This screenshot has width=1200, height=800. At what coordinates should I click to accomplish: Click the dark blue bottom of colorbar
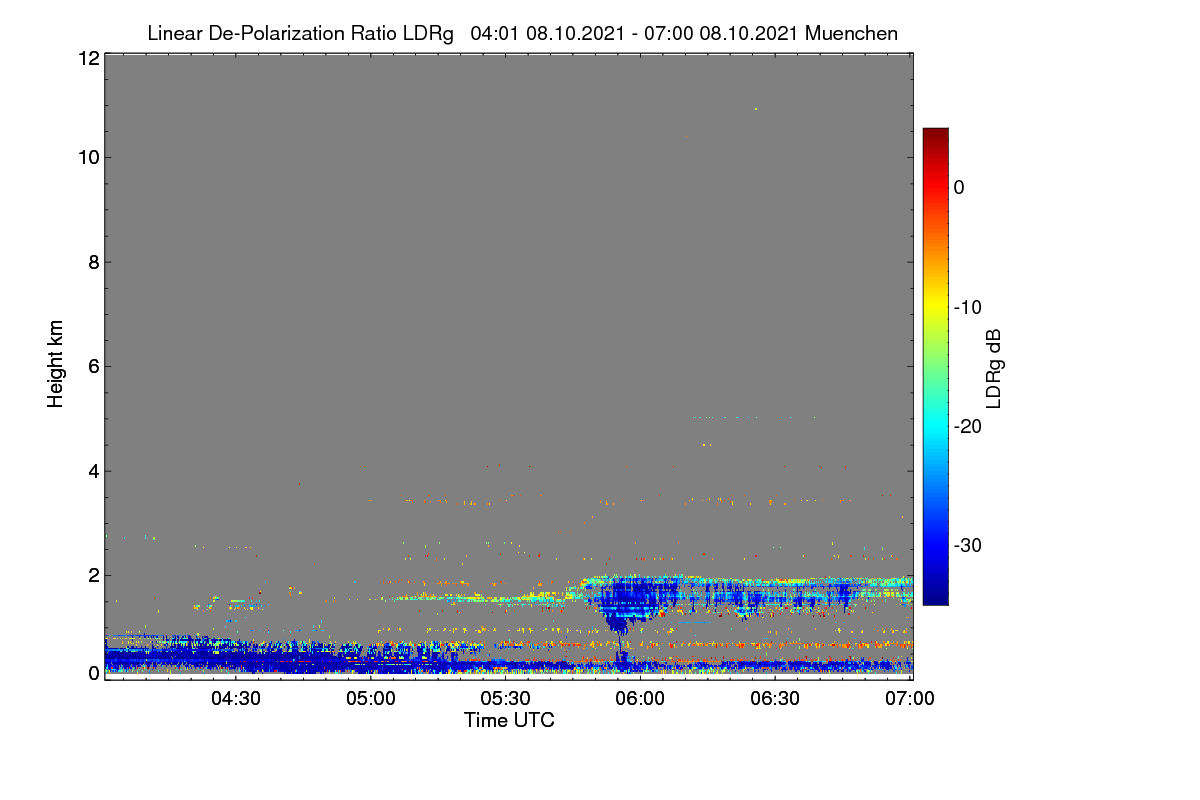point(935,597)
